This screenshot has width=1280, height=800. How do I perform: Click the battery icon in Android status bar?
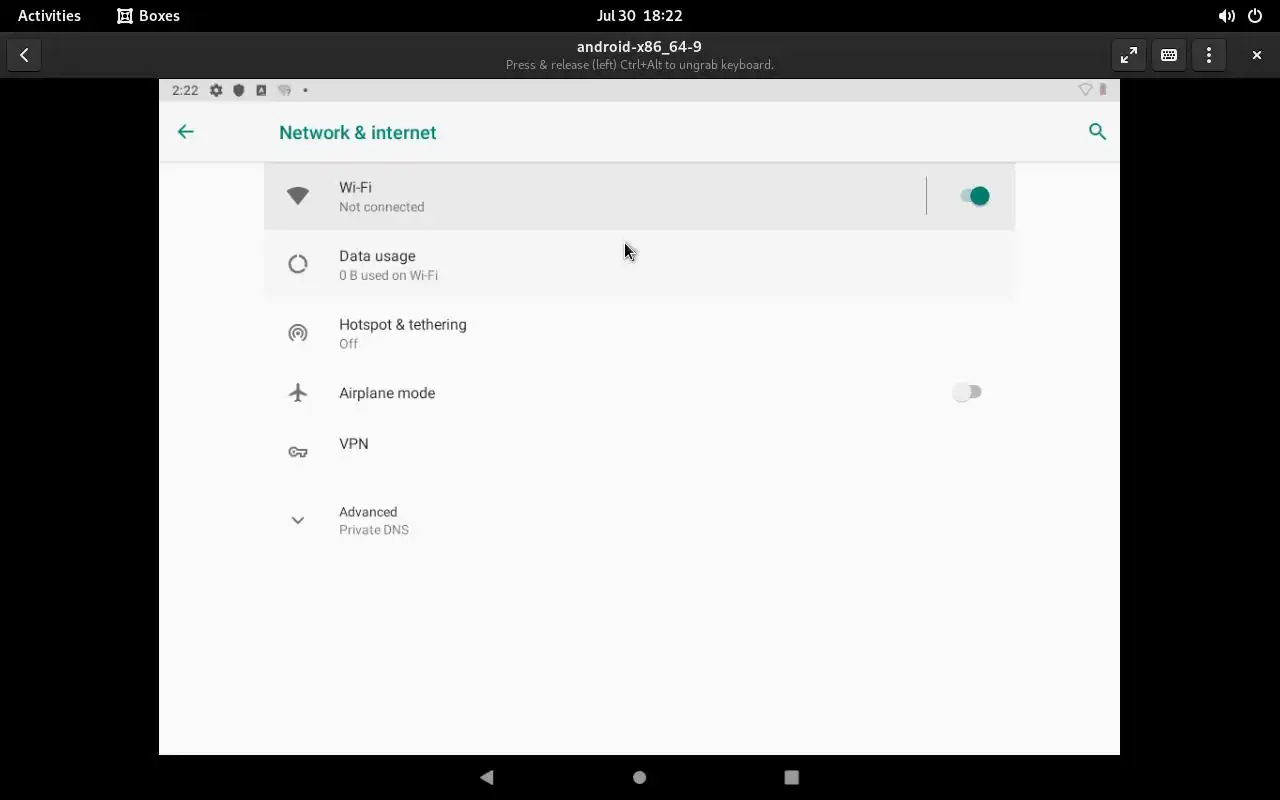click(x=1103, y=90)
